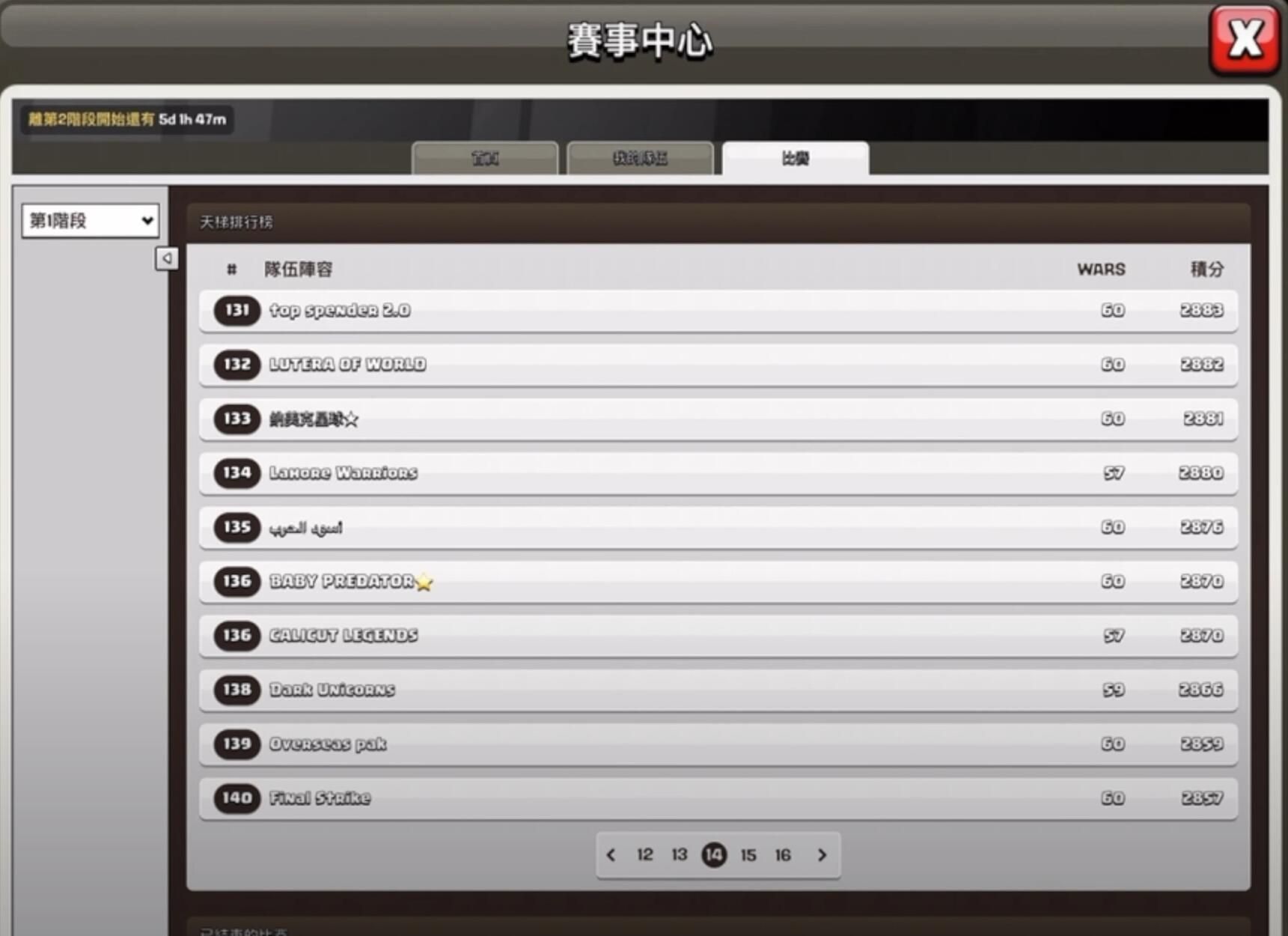Image resolution: width=1288 pixels, height=936 pixels.
Task: Click score 2859 for Overseas pak
Action: click(x=1202, y=744)
